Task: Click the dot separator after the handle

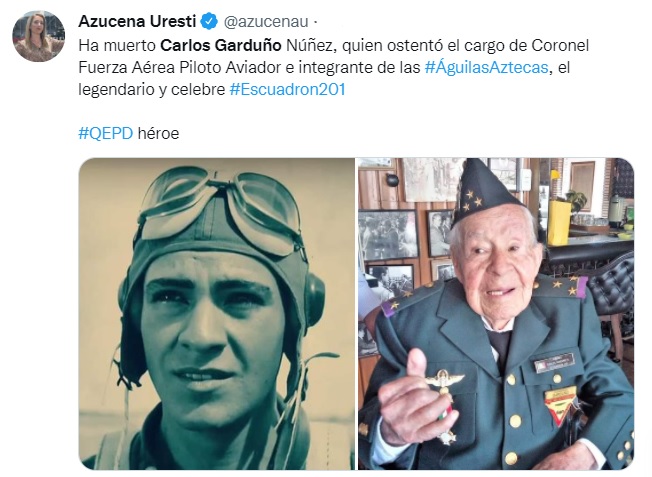Action: pyautogui.click(x=315, y=22)
